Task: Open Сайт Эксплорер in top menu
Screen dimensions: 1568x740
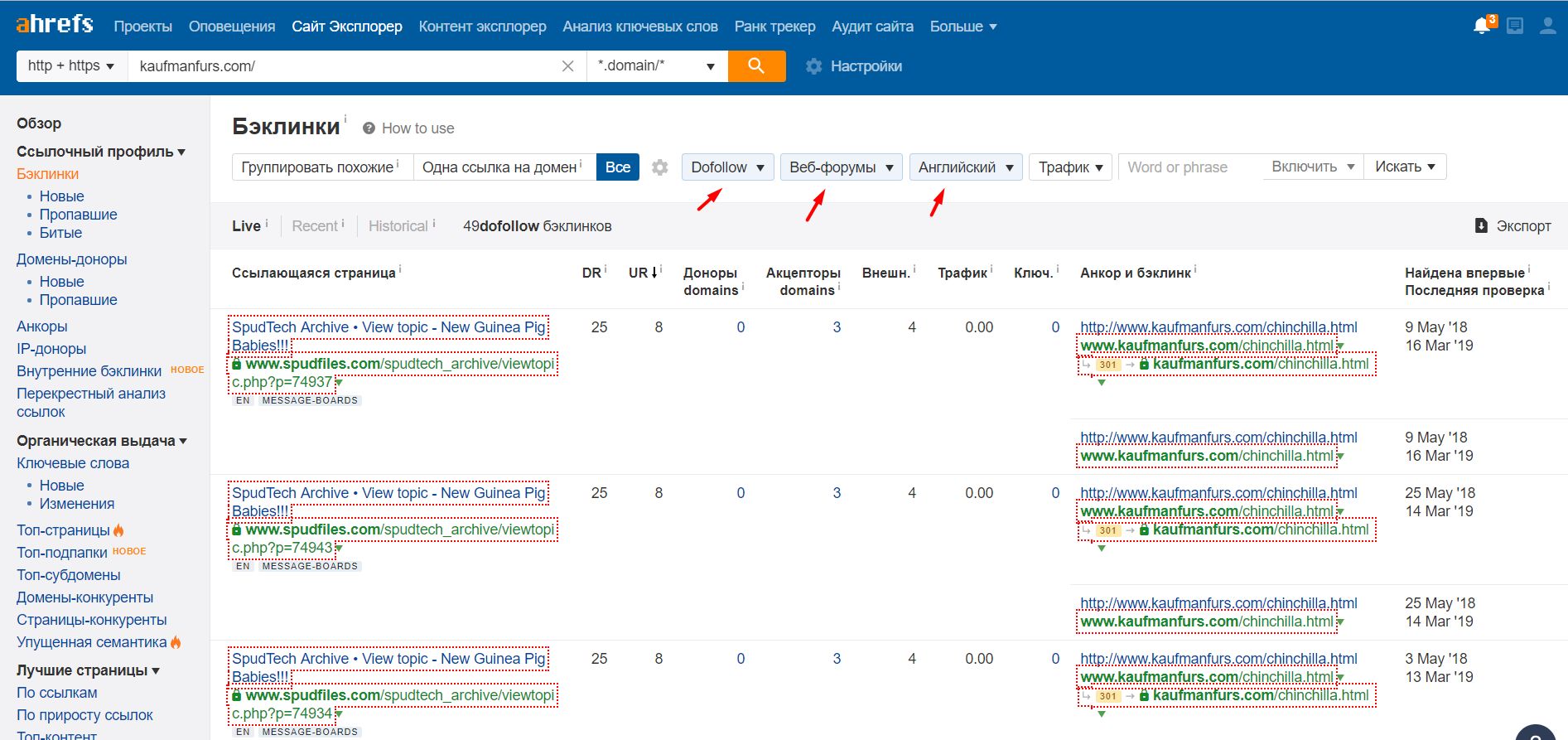Action: (x=347, y=27)
